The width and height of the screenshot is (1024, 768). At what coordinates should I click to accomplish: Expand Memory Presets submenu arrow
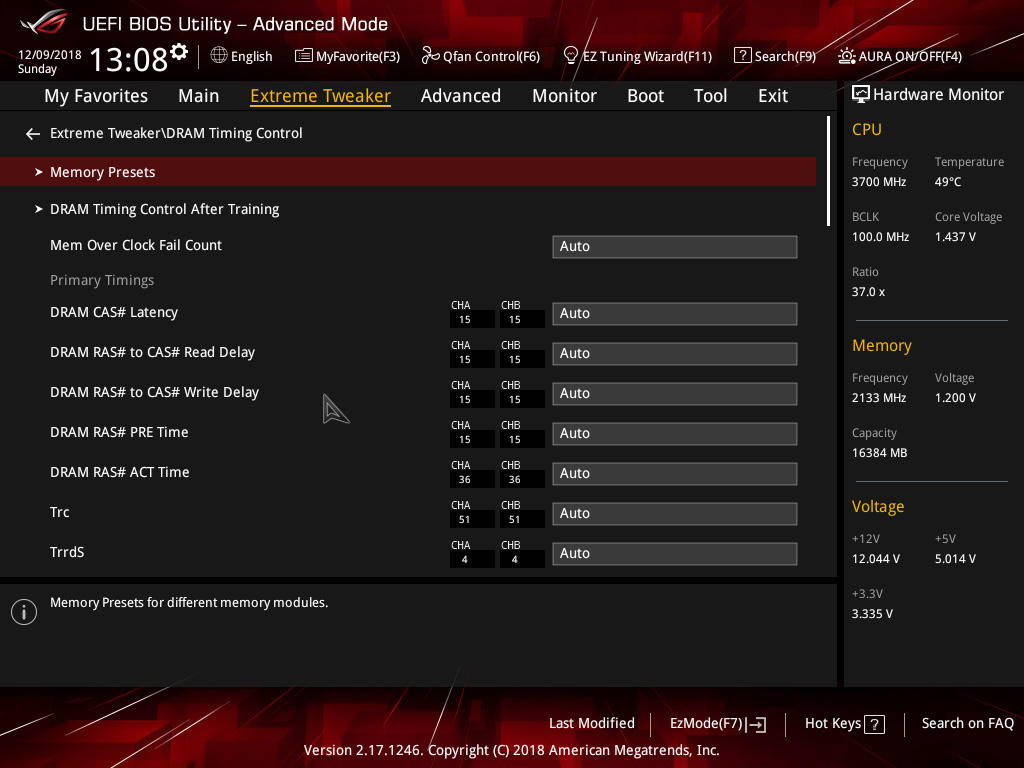coord(39,172)
